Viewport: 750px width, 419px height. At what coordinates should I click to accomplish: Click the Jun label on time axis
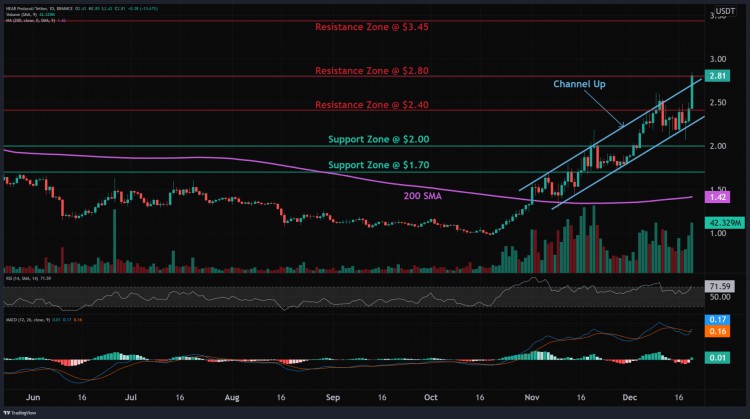coord(33,397)
